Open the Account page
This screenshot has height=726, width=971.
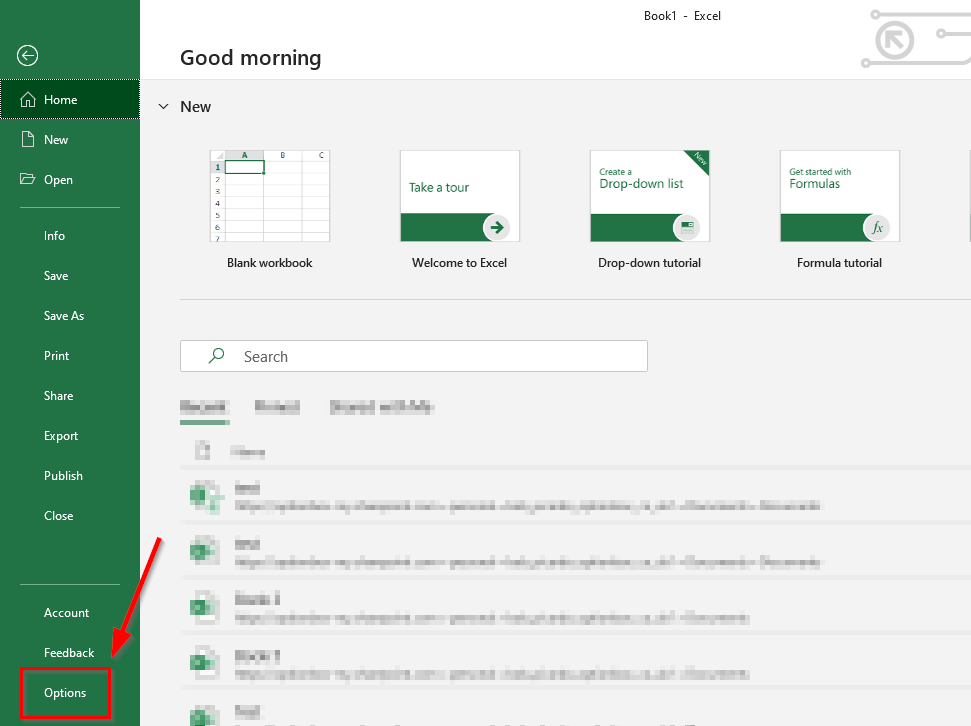pos(70,613)
